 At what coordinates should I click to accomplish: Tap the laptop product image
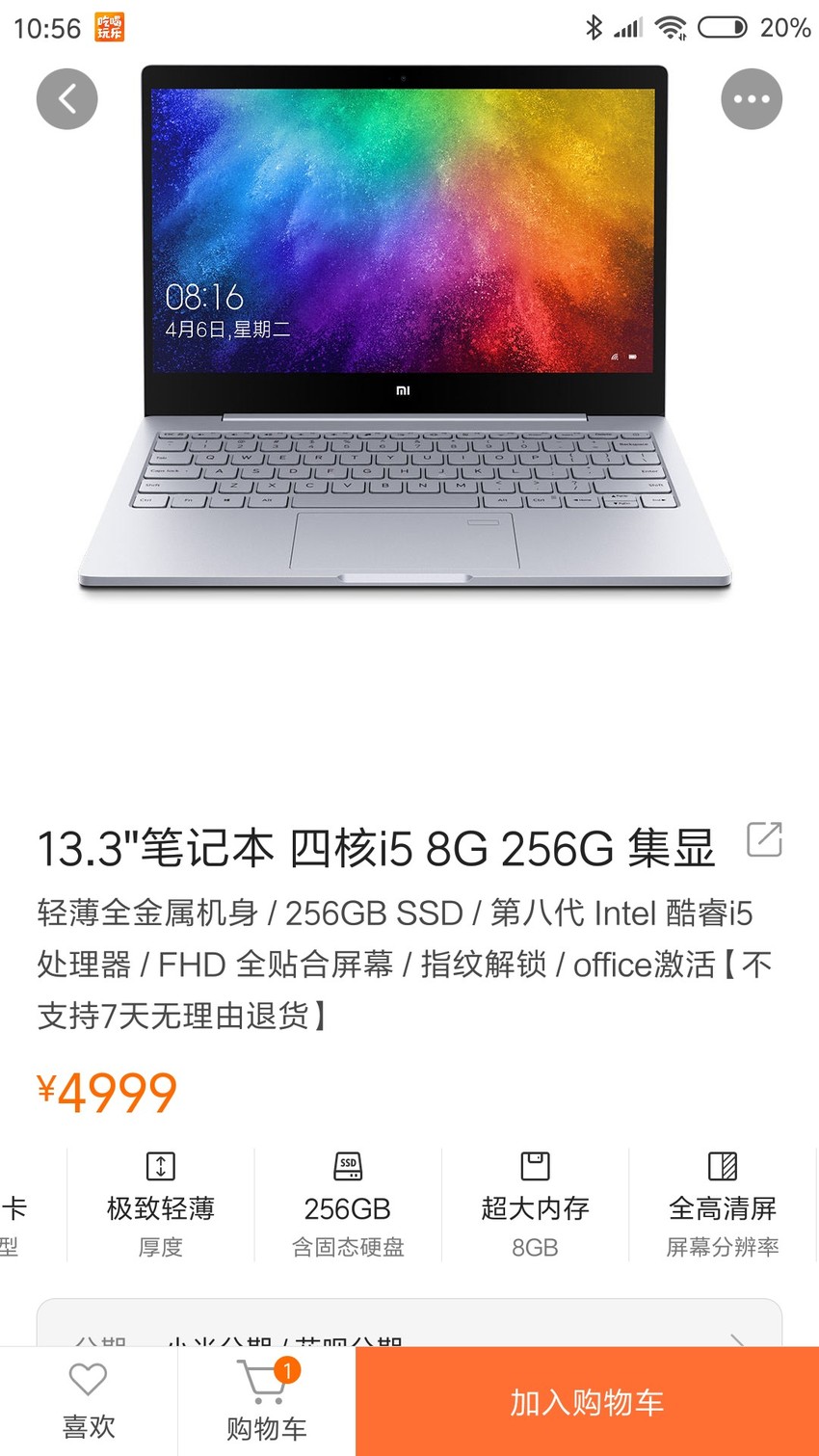tap(405, 330)
